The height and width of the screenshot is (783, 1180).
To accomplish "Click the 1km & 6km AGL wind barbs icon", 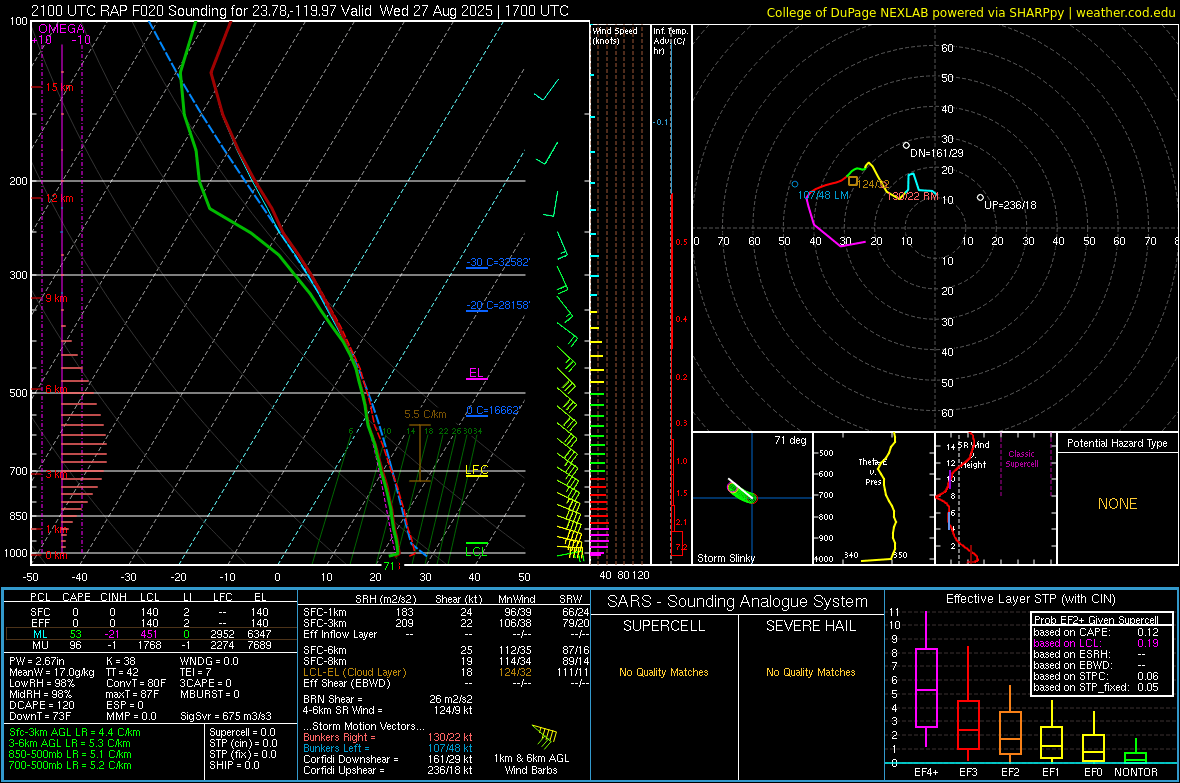I will (x=544, y=736).
